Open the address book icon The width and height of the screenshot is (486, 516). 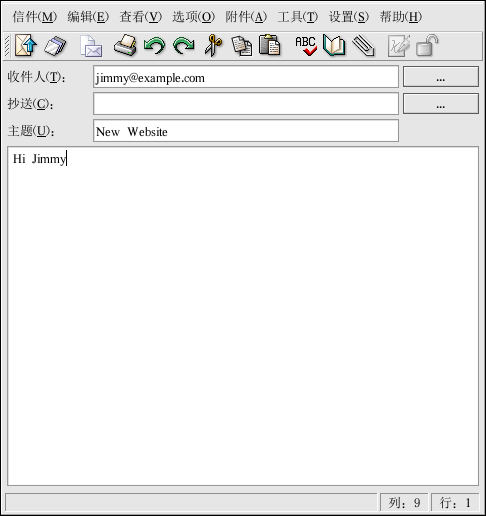pyautogui.click(x=334, y=46)
